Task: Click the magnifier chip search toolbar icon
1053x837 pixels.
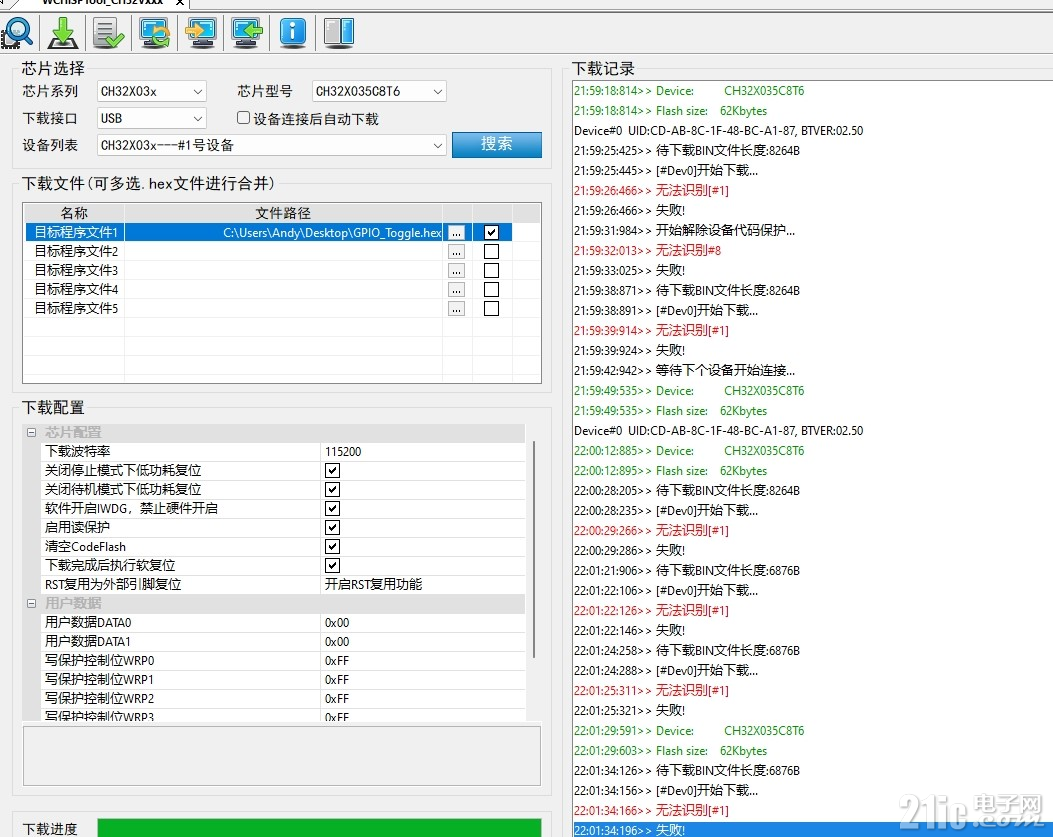Action: 17,32
